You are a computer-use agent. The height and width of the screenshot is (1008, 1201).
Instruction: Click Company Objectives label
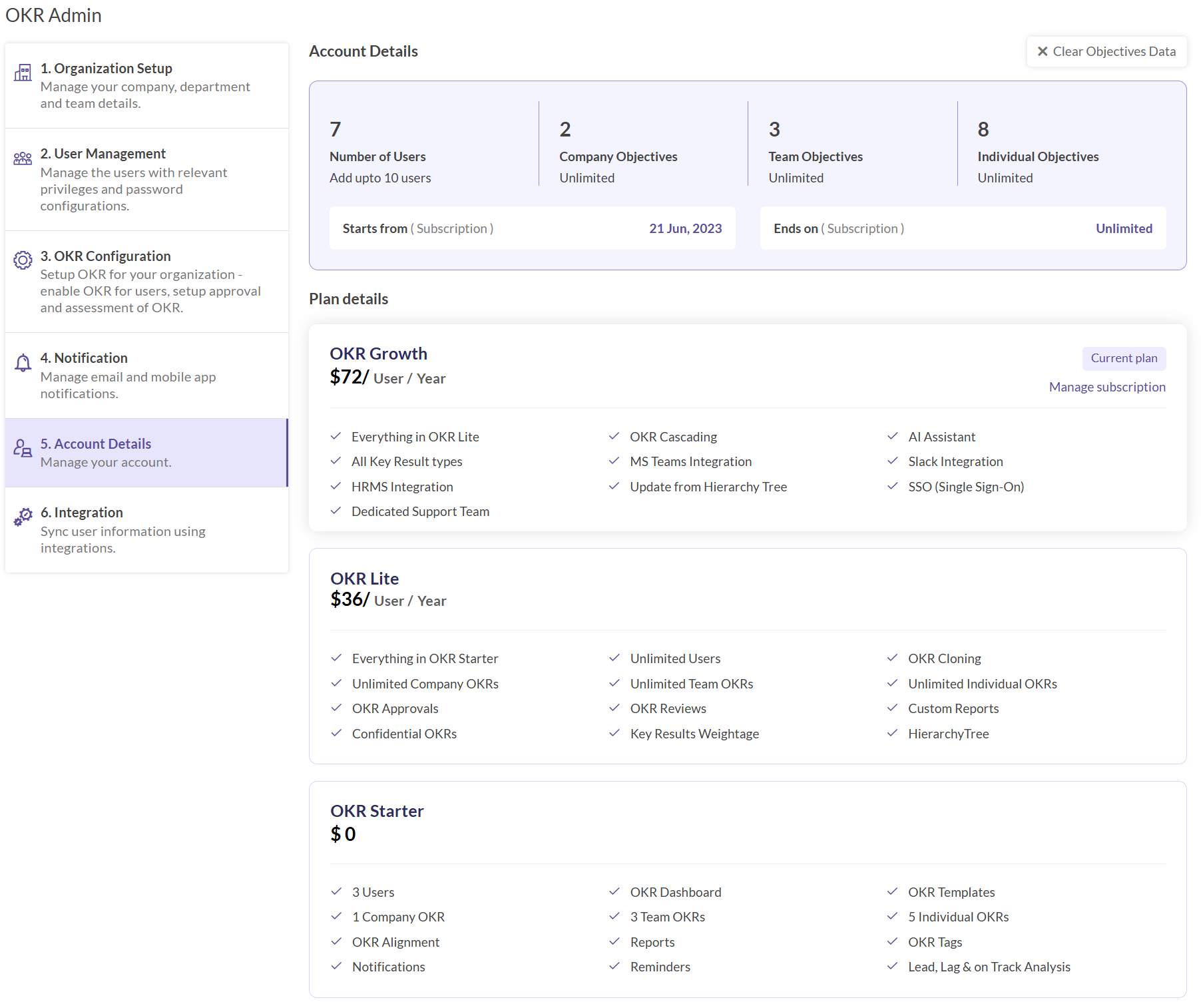coord(618,156)
